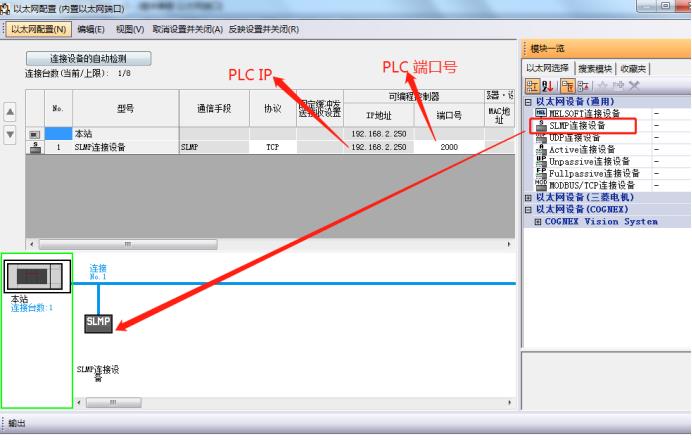Image resolution: width=692 pixels, height=440 pixels.
Task: Click port number cell showing 2000
Action: tap(449, 147)
